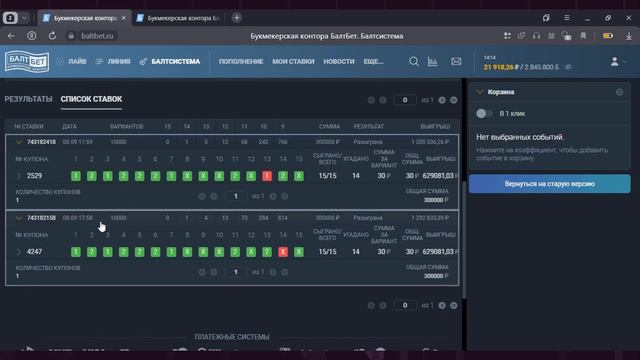
Task: Click the red outcome 13 in coupon 2529
Action: (x=267, y=176)
